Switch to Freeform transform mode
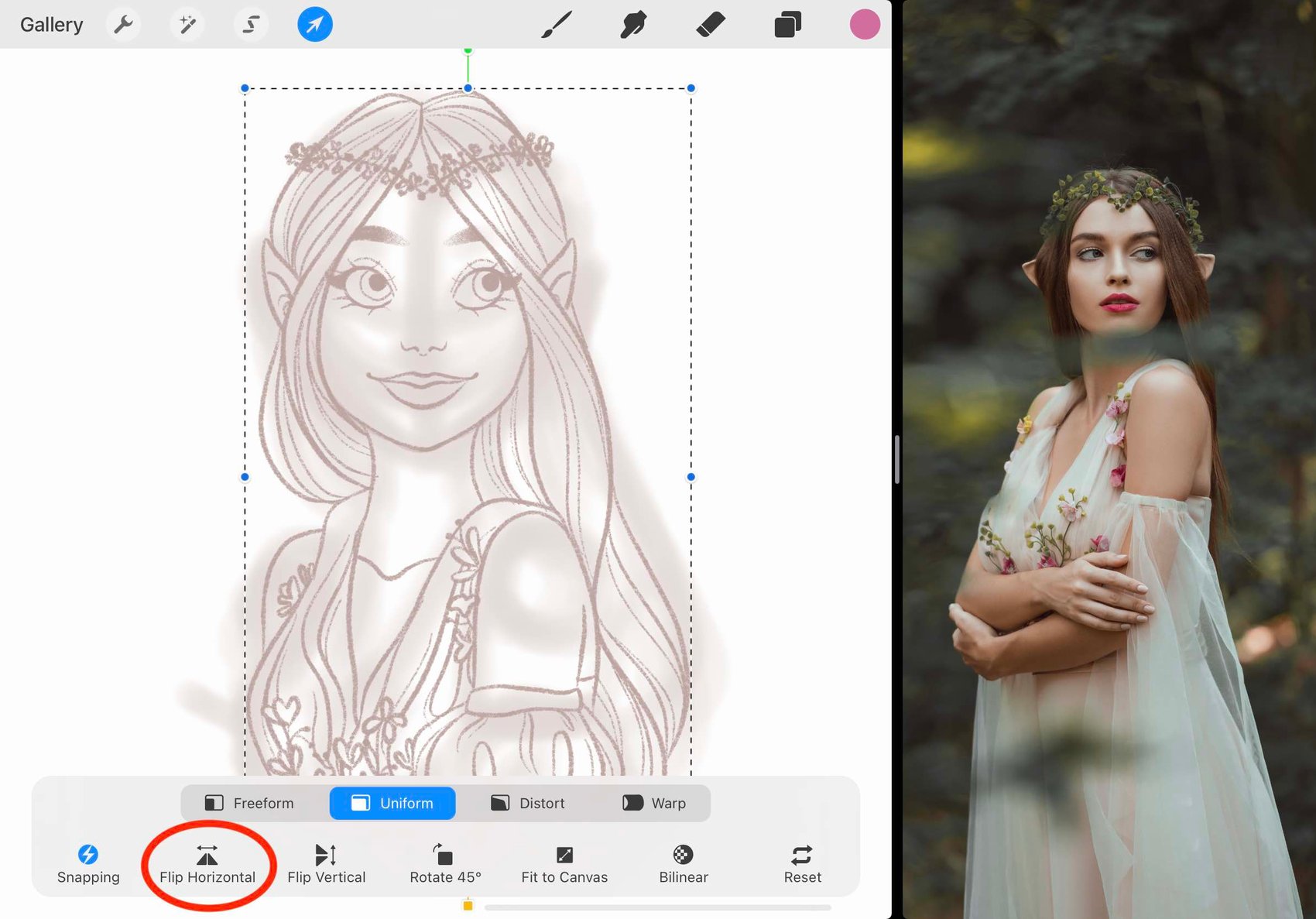This screenshot has width=1316, height=919. tap(249, 804)
